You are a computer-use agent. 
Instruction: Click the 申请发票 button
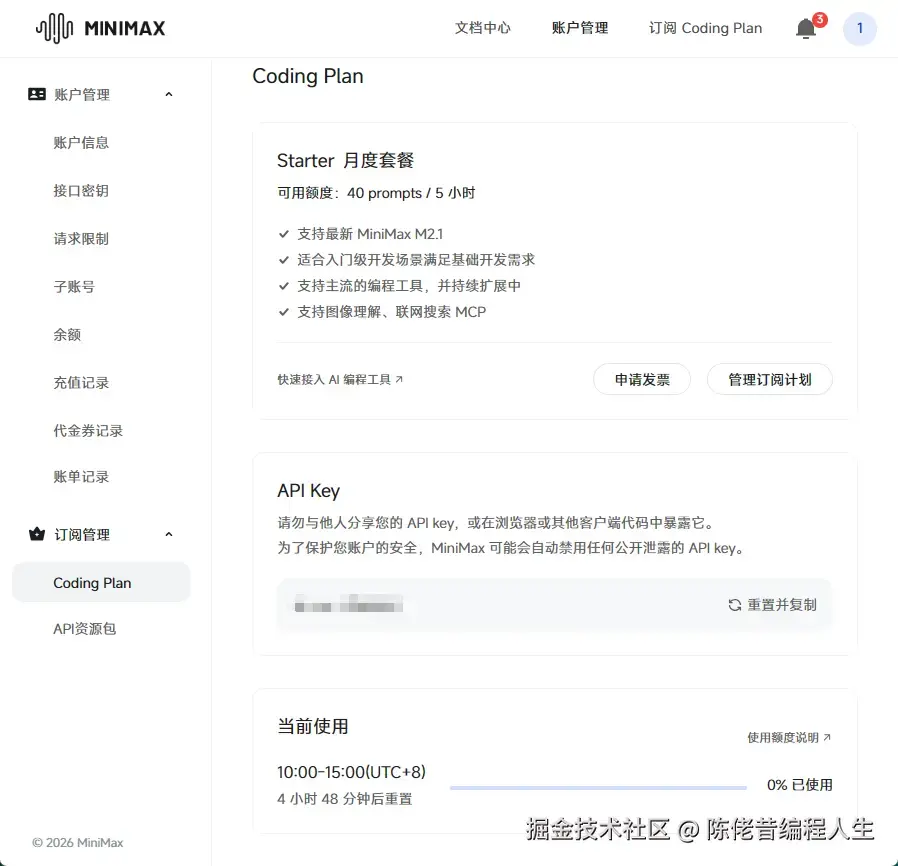[x=641, y=380]
